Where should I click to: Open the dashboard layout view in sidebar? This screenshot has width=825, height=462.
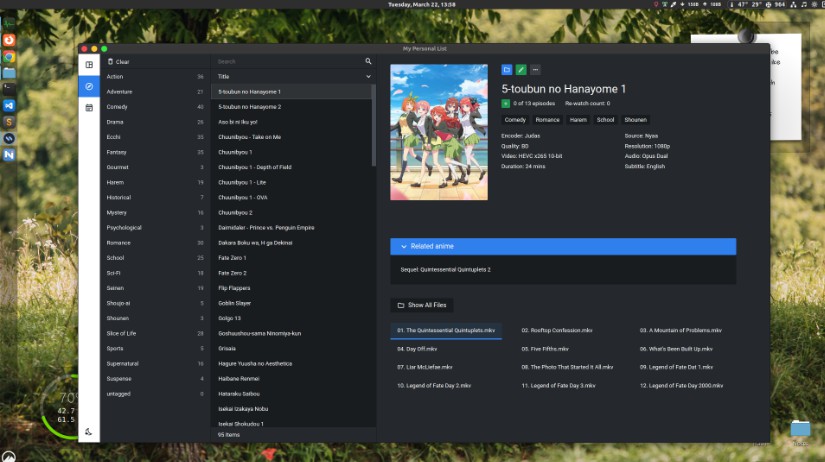click(89, 65)
